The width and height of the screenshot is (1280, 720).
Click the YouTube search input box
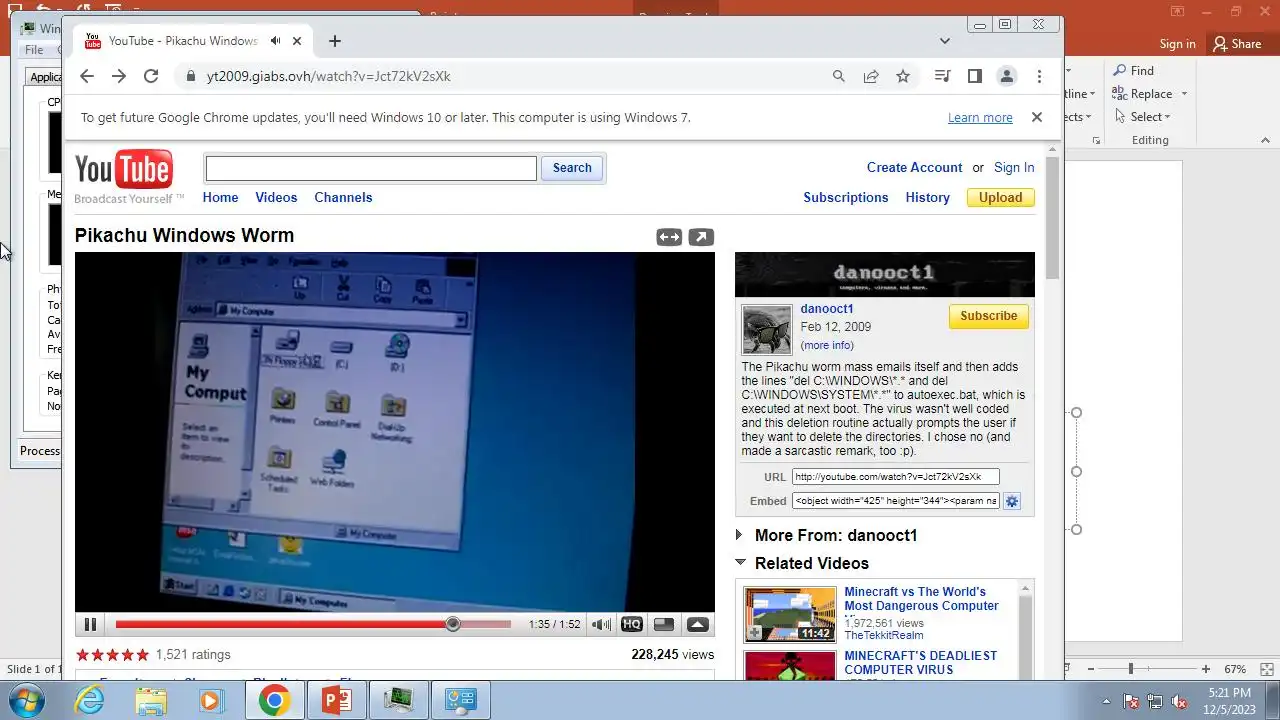[371, 168]
